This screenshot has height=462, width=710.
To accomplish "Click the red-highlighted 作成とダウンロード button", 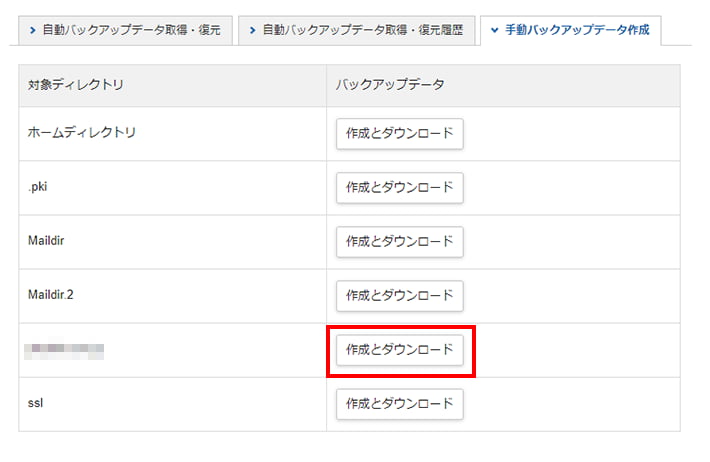I will click(399, 350).
